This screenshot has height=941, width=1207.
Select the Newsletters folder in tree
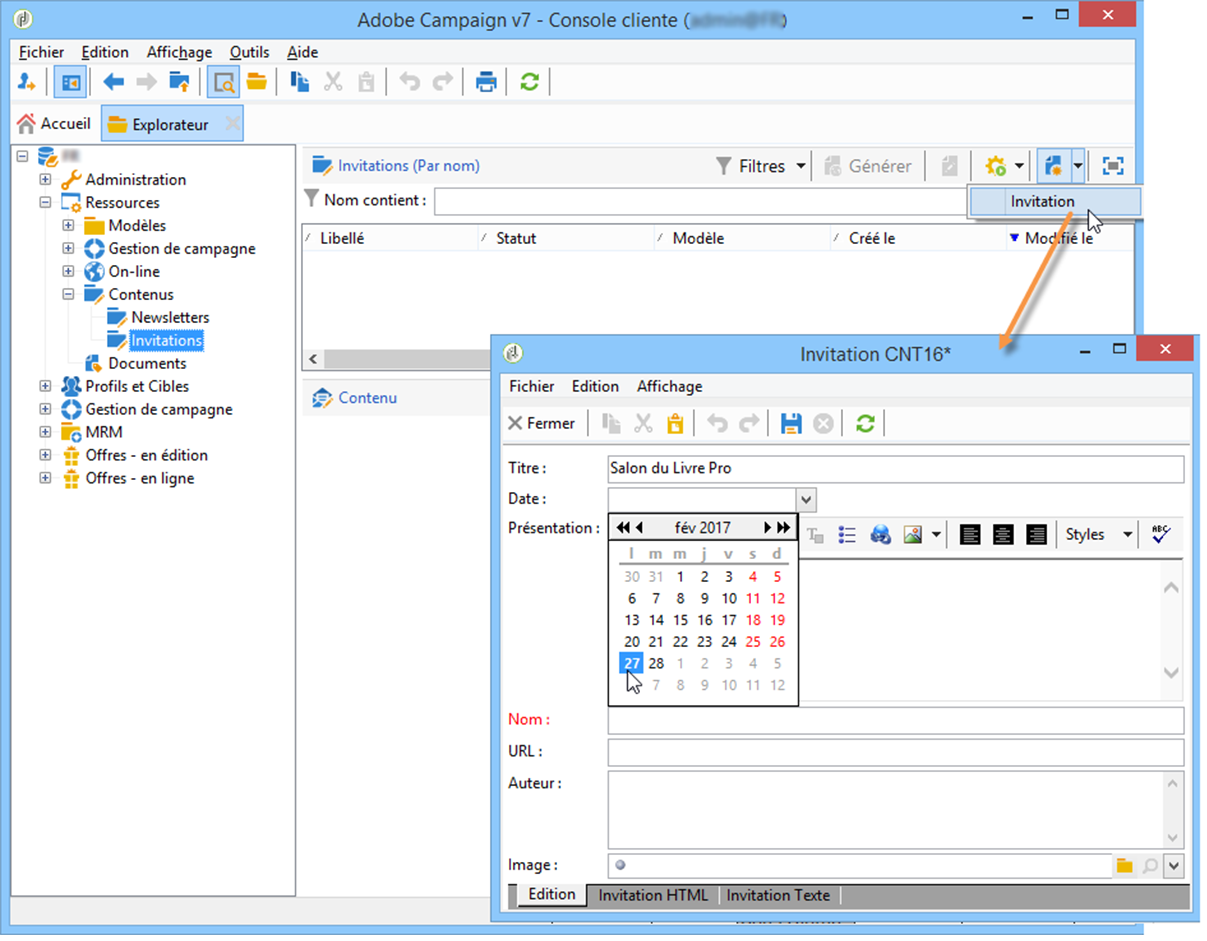170,318
